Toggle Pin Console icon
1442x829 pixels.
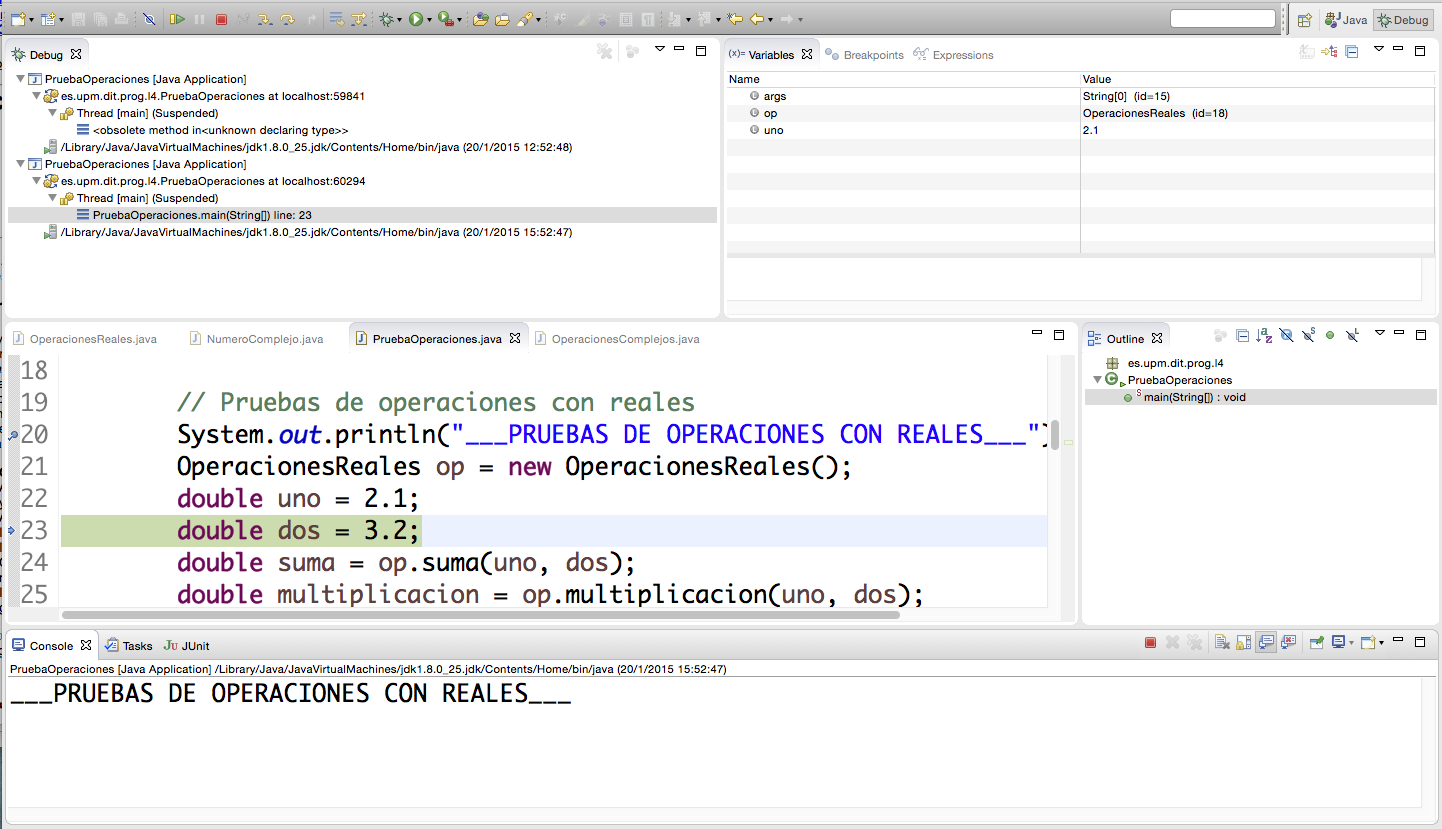(x=1316, y=643)
